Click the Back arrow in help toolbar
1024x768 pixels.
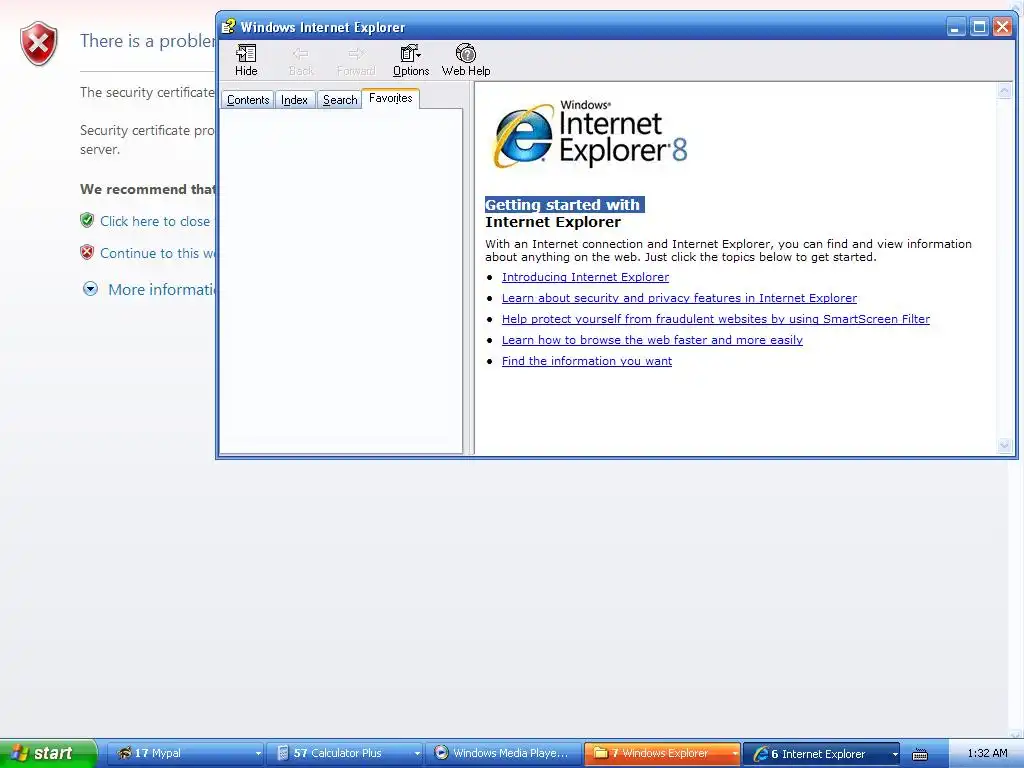point(301,60)
